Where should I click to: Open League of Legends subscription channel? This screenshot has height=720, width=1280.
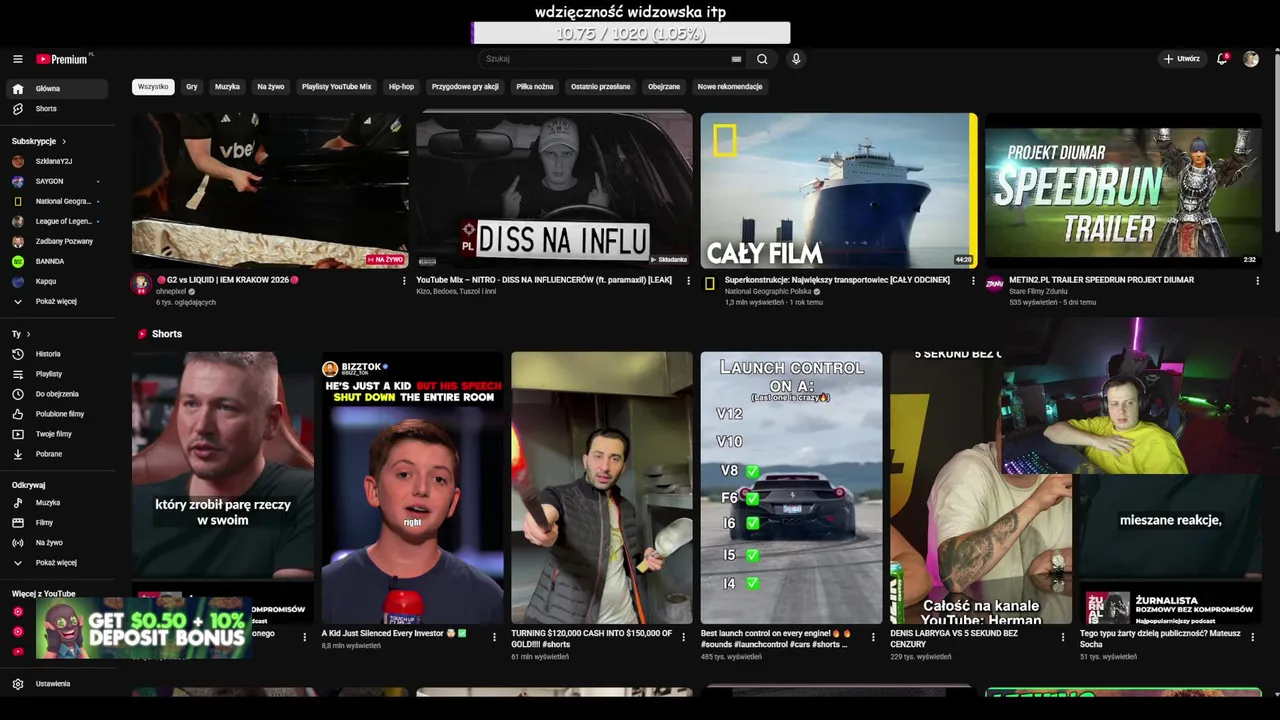(x=58, y=221)
